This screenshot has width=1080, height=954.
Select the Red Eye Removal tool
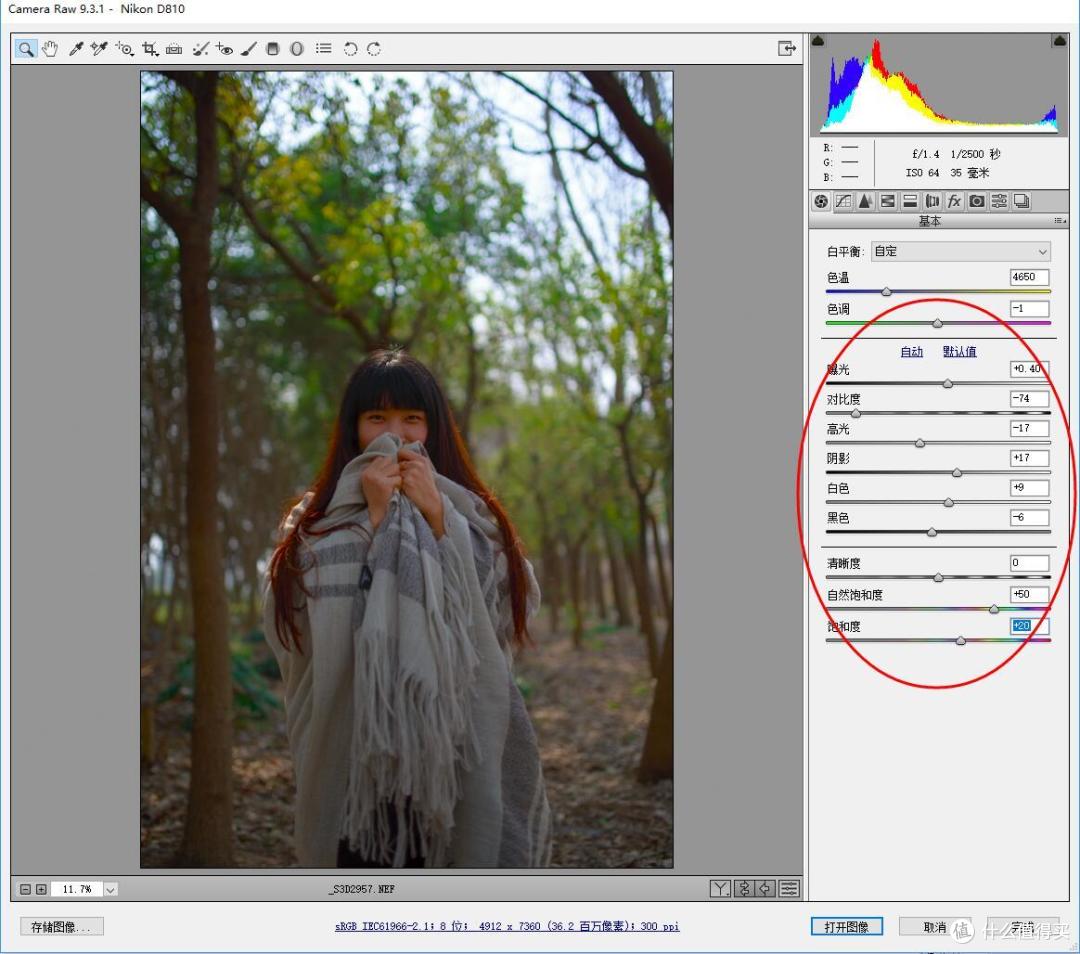pos(224,49)
